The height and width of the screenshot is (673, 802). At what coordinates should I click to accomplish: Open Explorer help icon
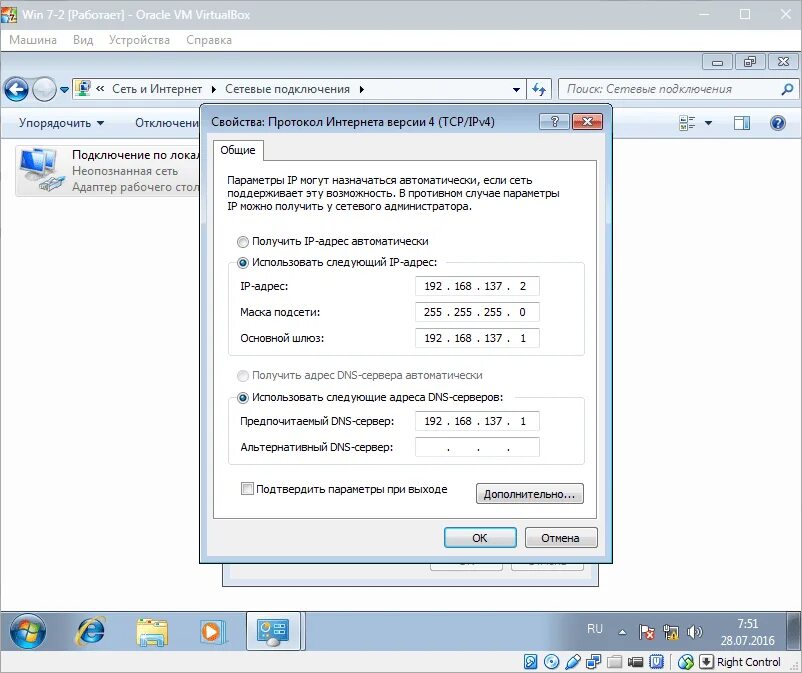pyautogui.click(x=777, y=123)
